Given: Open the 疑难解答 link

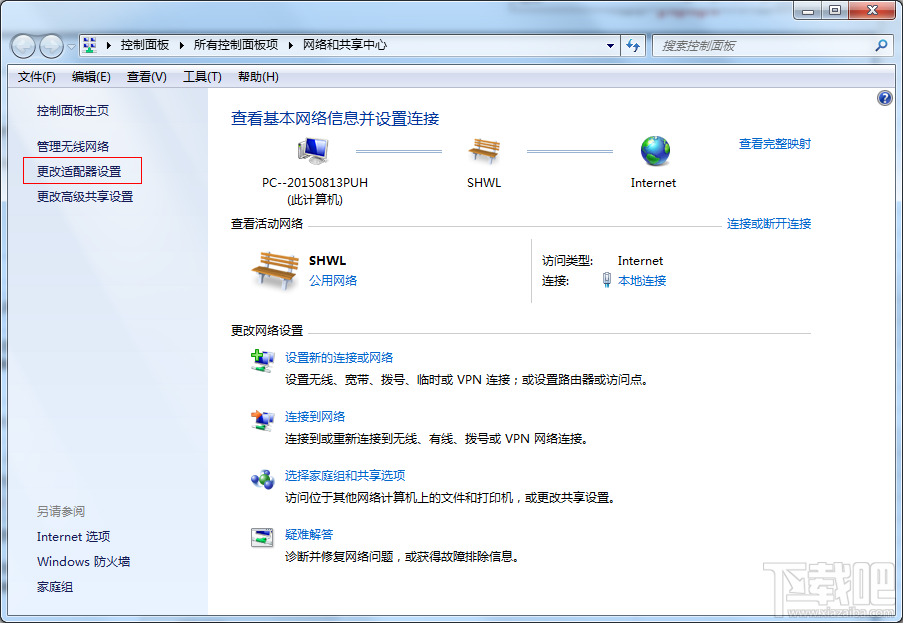Looking at the screenshot, I should coord(309,534).
